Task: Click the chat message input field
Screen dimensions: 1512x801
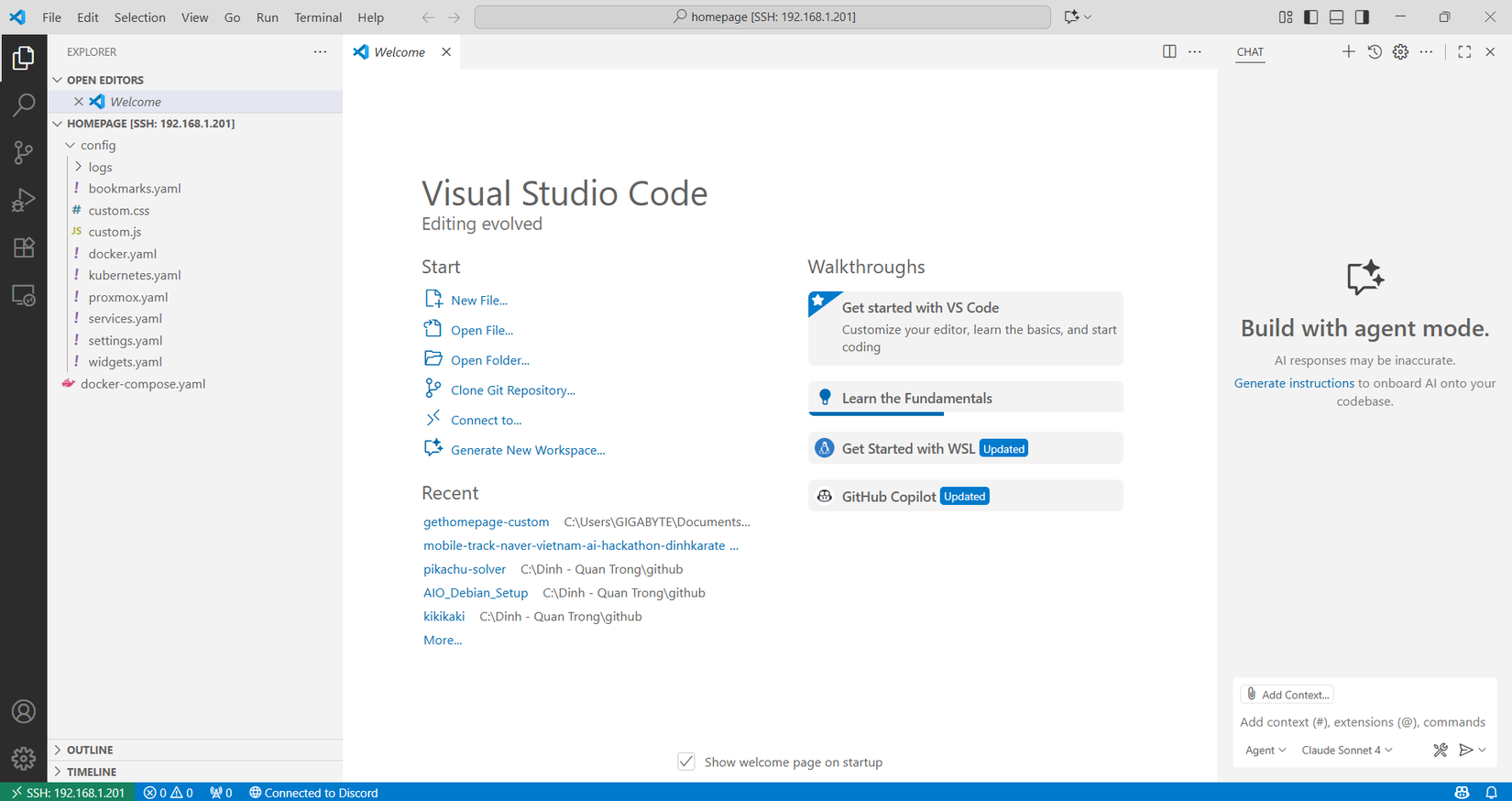Action: [1362, 722]
